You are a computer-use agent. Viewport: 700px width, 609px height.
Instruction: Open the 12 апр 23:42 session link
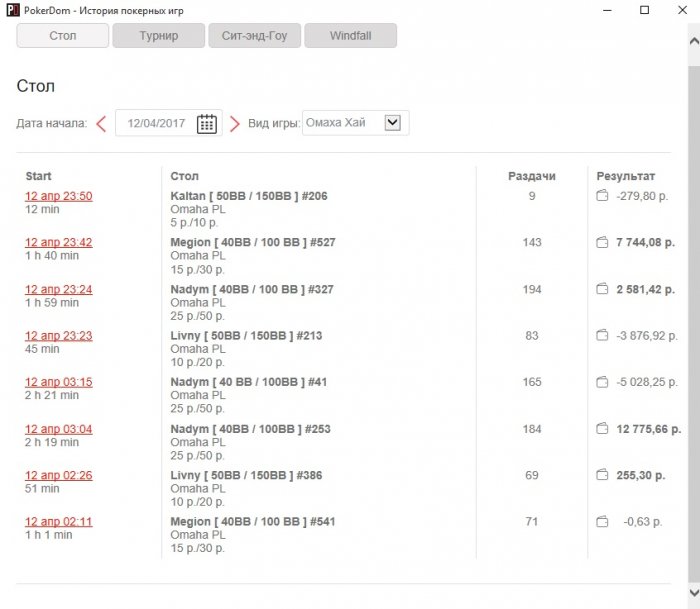tap(59, 242)
